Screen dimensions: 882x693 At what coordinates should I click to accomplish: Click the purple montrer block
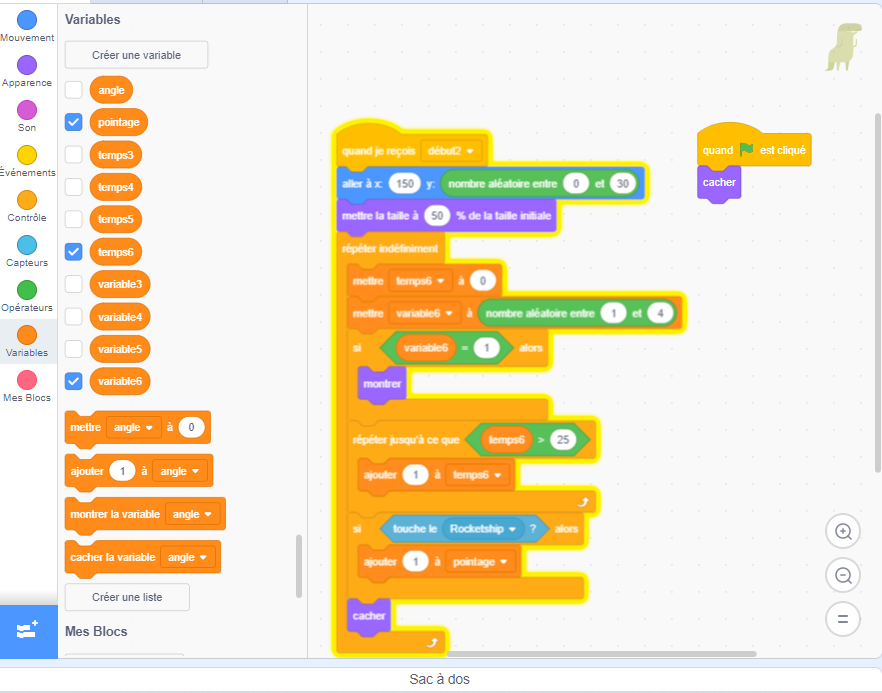(382, 384)
